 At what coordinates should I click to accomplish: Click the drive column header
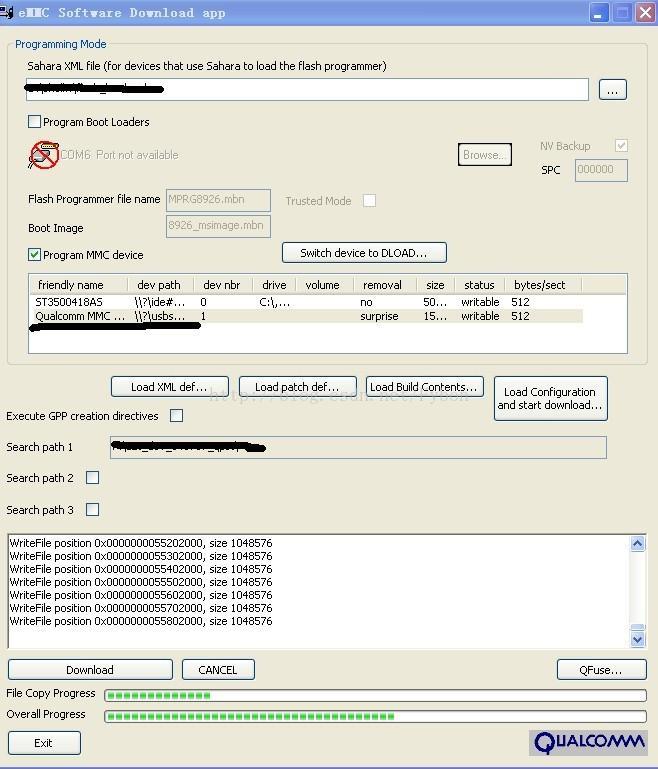tap(274, 285)
